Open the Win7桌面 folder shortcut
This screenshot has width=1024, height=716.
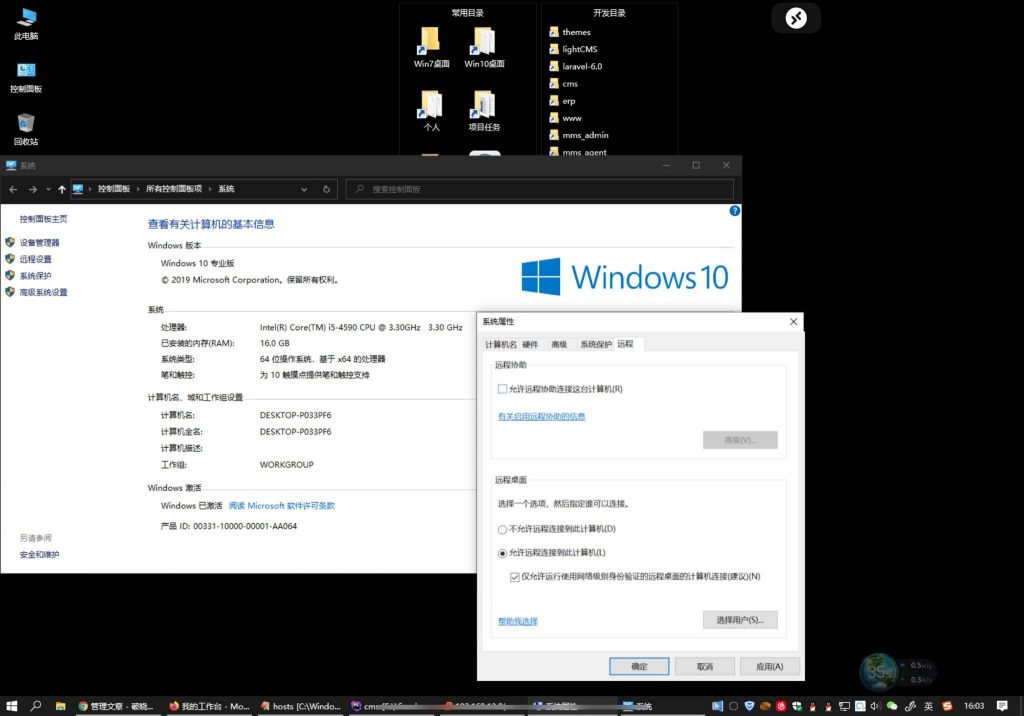(x=431, y=47)
